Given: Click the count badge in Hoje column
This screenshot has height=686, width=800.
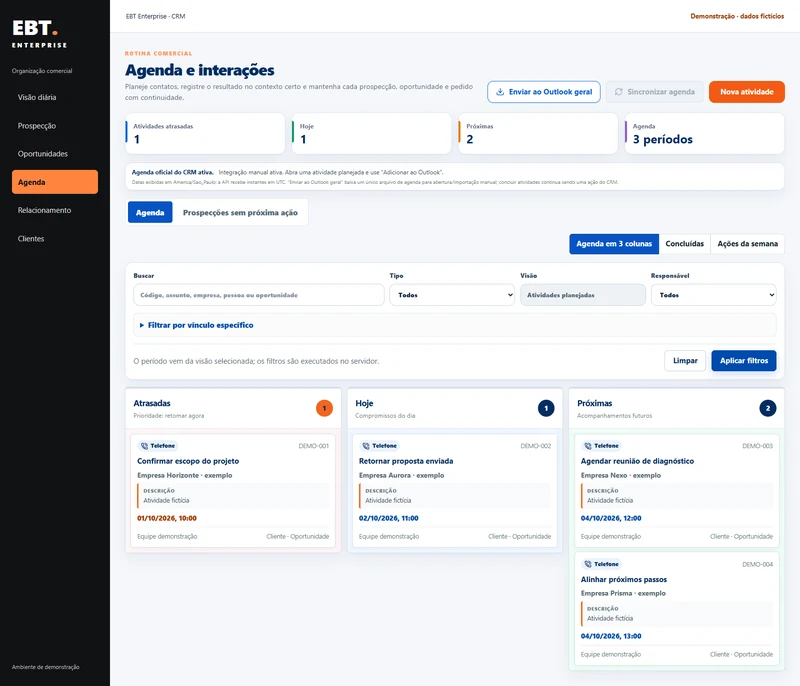Looking at the screenshot, I should point(546,408).
